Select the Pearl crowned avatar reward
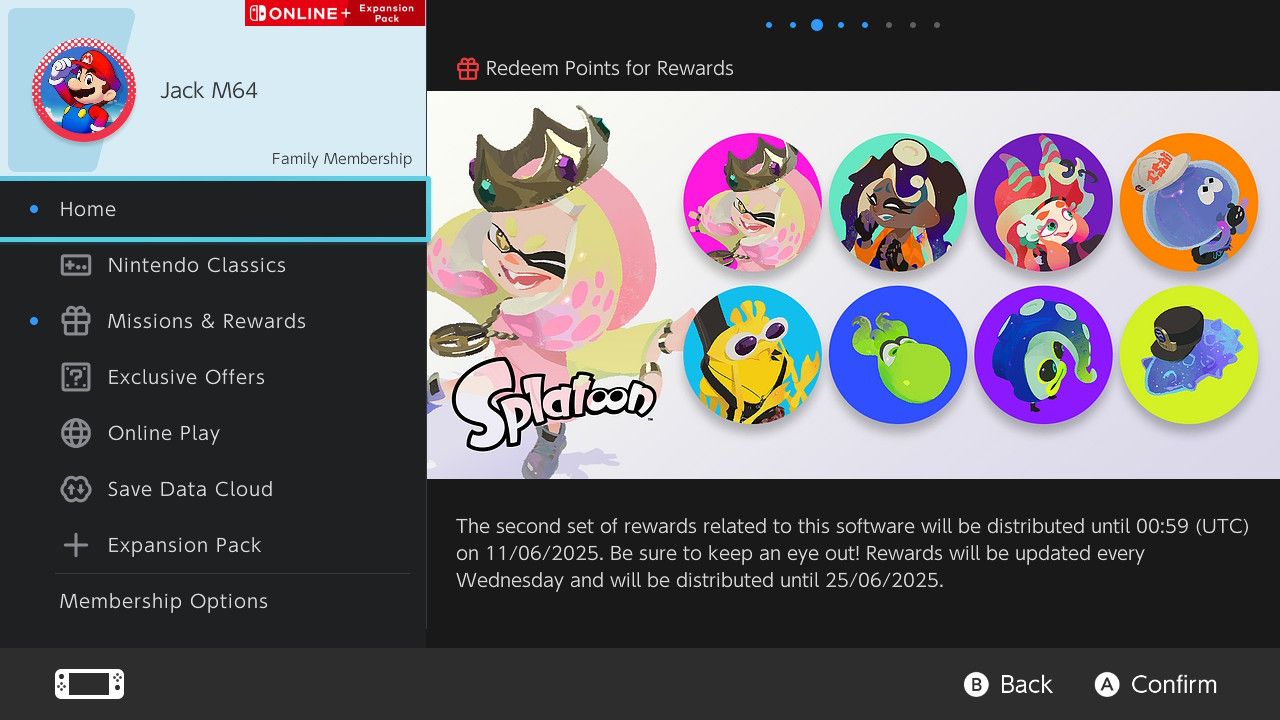The image size is (1280, 720). tap(752, 201)
